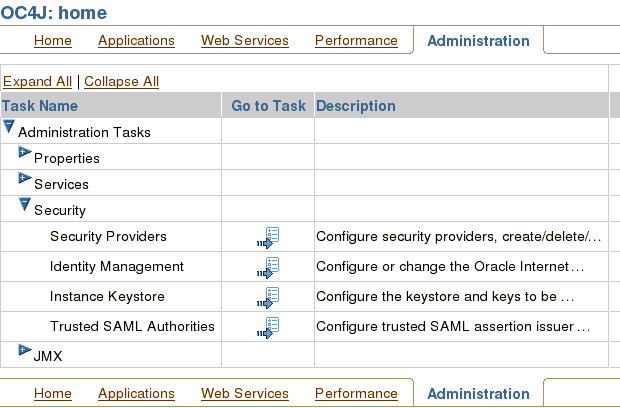Click Identity Management go-to-task icon
620x408 pixels.
268,267
